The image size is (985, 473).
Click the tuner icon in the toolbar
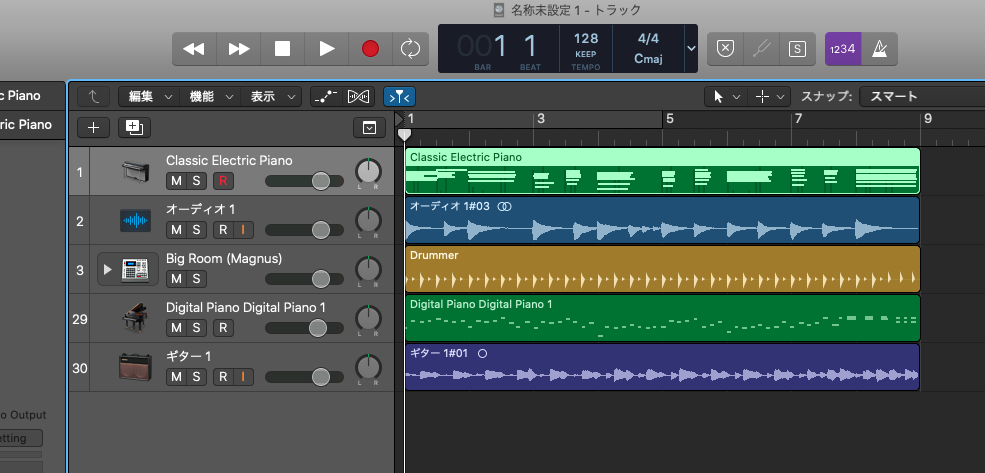click(x=762, y=48)
